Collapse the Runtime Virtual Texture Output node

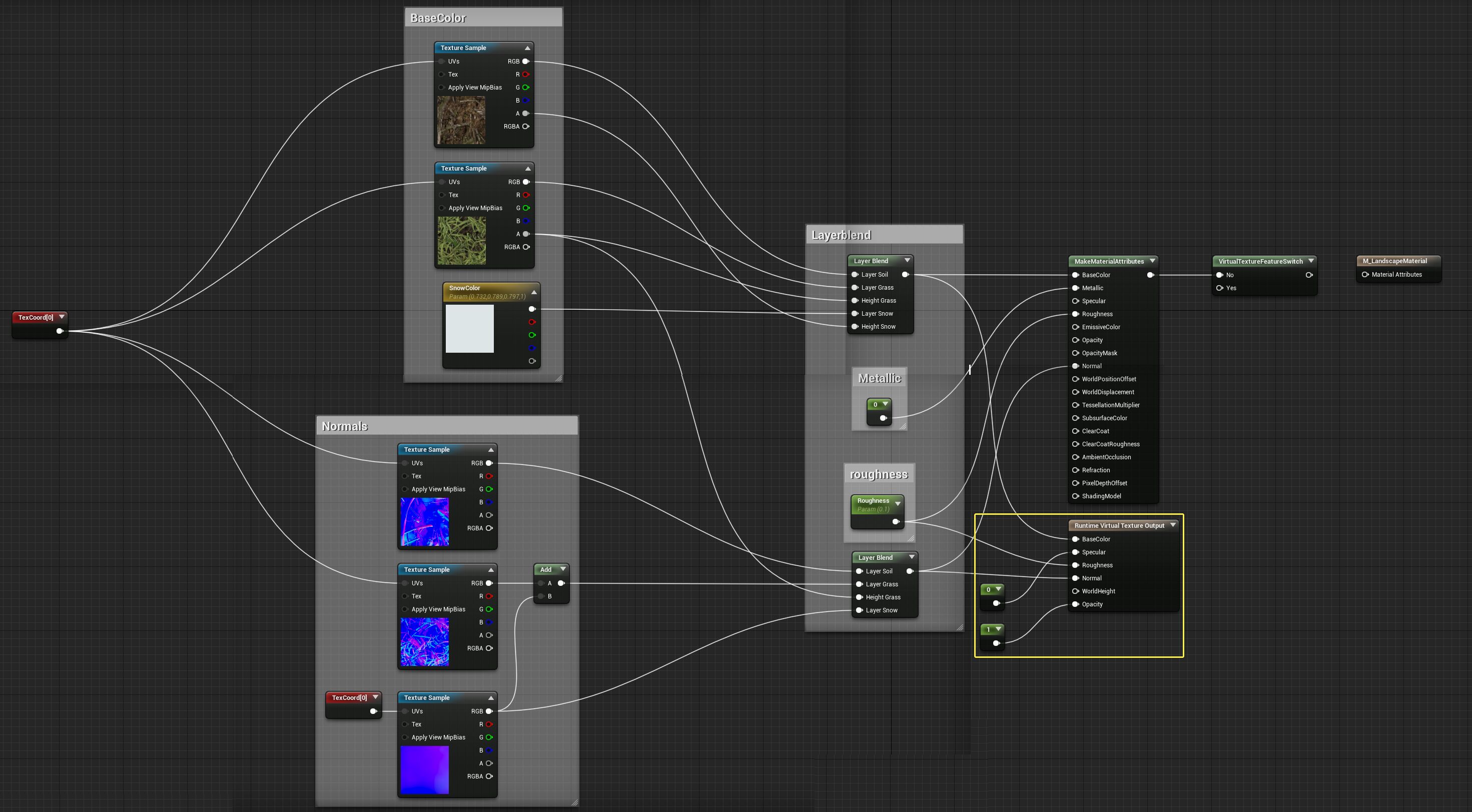click(x=1173, y=525)
